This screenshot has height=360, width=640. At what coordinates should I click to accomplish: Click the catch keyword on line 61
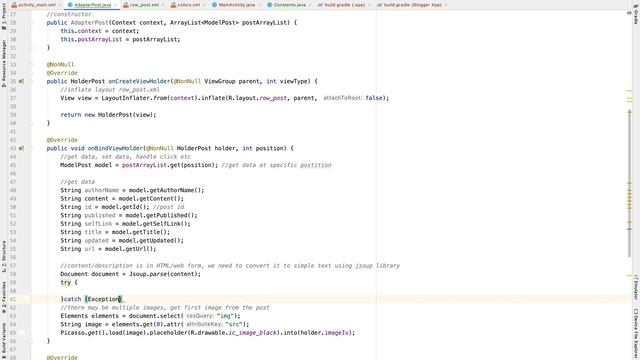click(73, 299)
